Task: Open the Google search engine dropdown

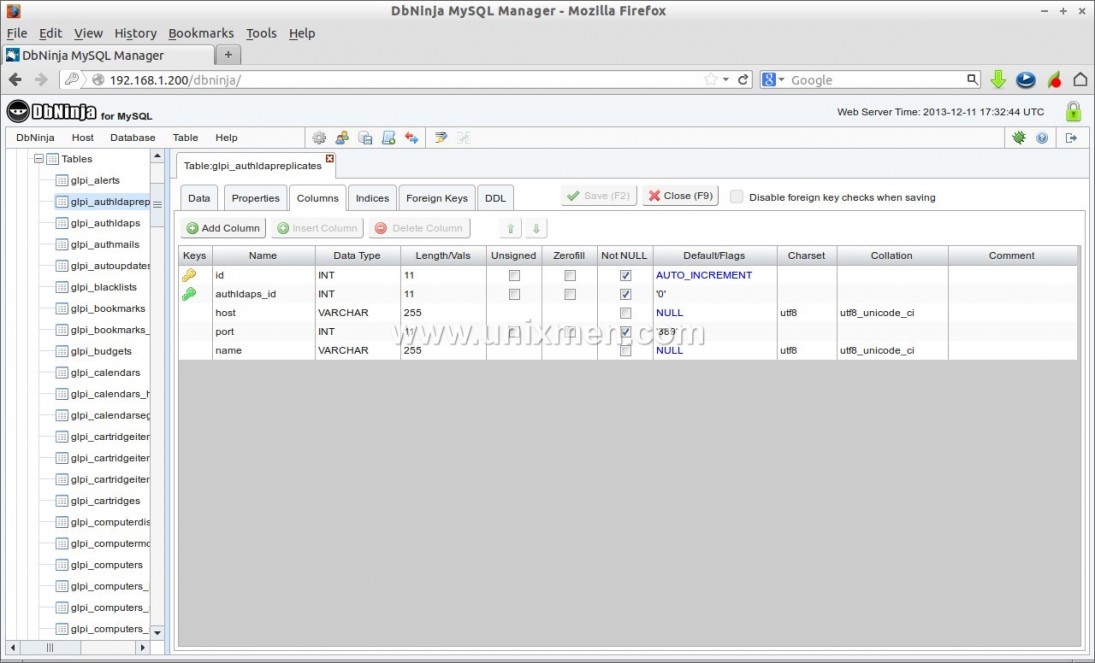Action: [772, 80]
